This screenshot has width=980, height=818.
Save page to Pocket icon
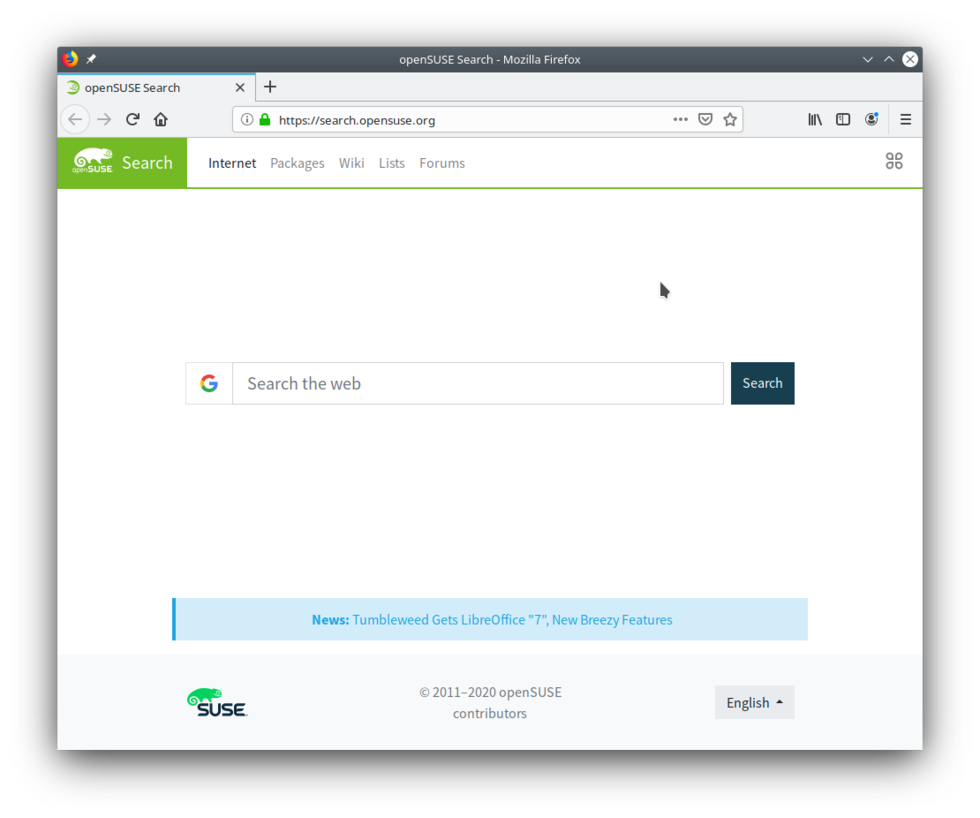point(705,119)
